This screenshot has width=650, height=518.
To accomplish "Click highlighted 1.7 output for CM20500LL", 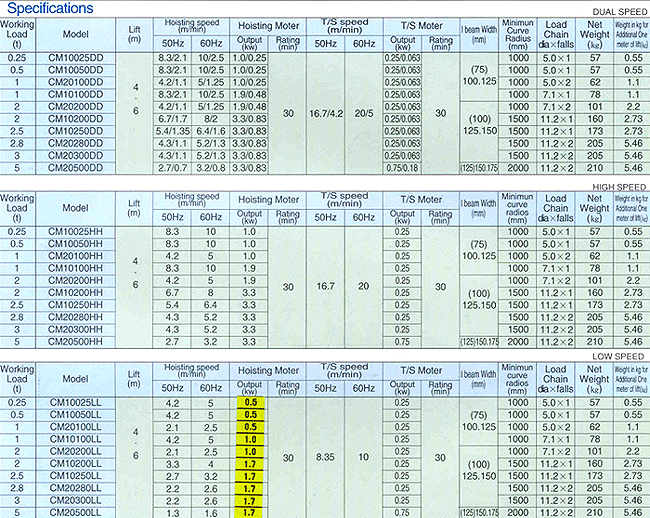I will tap(250, 513).
